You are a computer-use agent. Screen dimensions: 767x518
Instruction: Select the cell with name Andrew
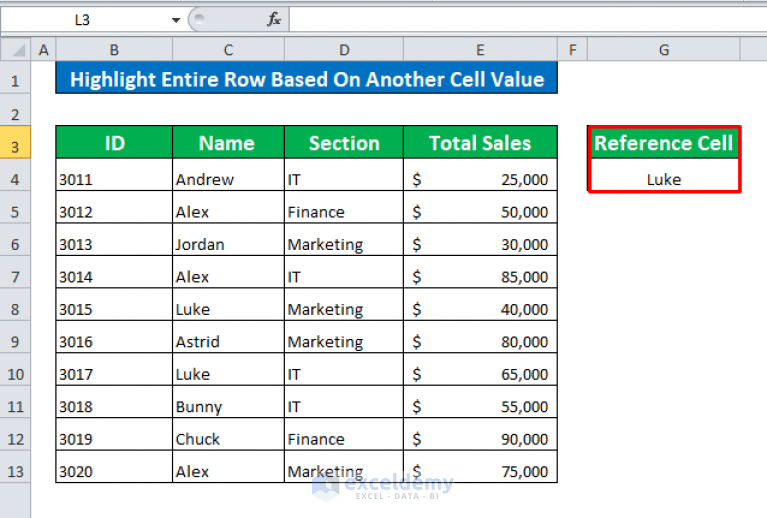pyautogui.click(x=228, y=180)
